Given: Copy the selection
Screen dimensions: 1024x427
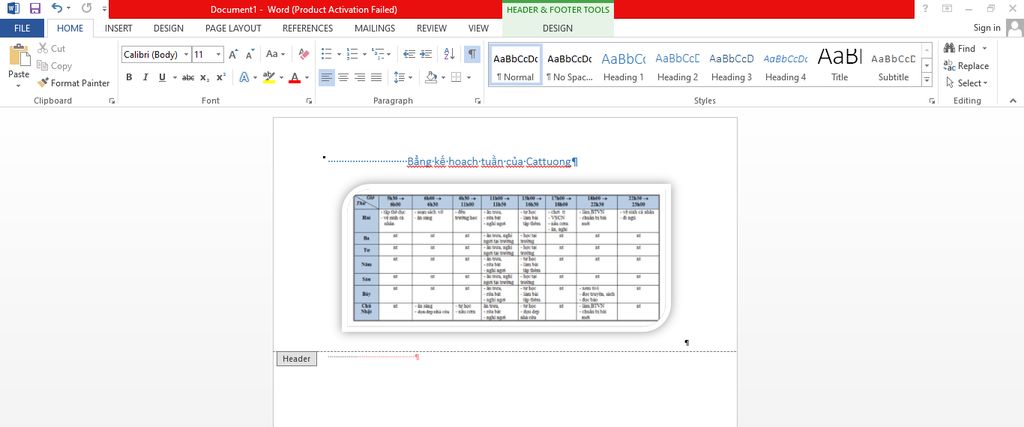Looking at the screenshot, I should pyautogui.click(x=54, y=65).
